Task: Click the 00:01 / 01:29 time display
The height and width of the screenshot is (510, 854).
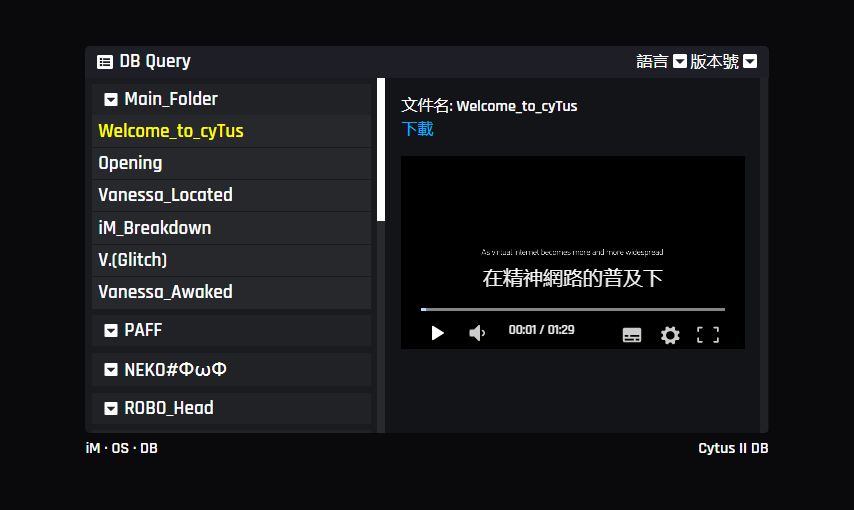Action: 541,330
